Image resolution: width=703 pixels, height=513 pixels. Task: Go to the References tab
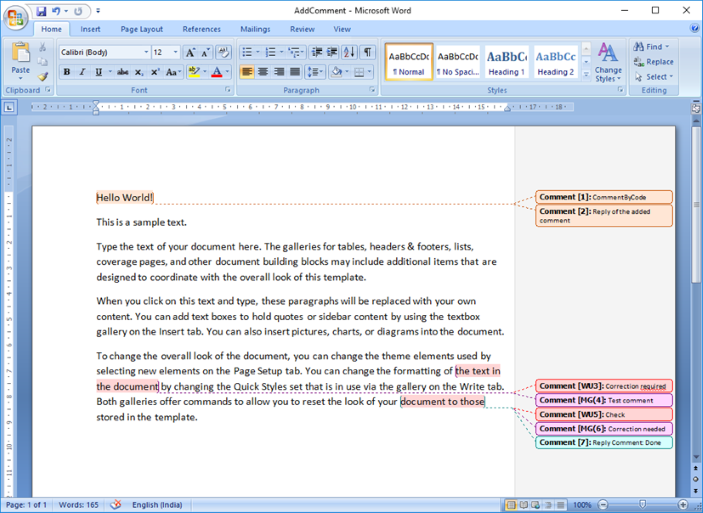(201, 29)
